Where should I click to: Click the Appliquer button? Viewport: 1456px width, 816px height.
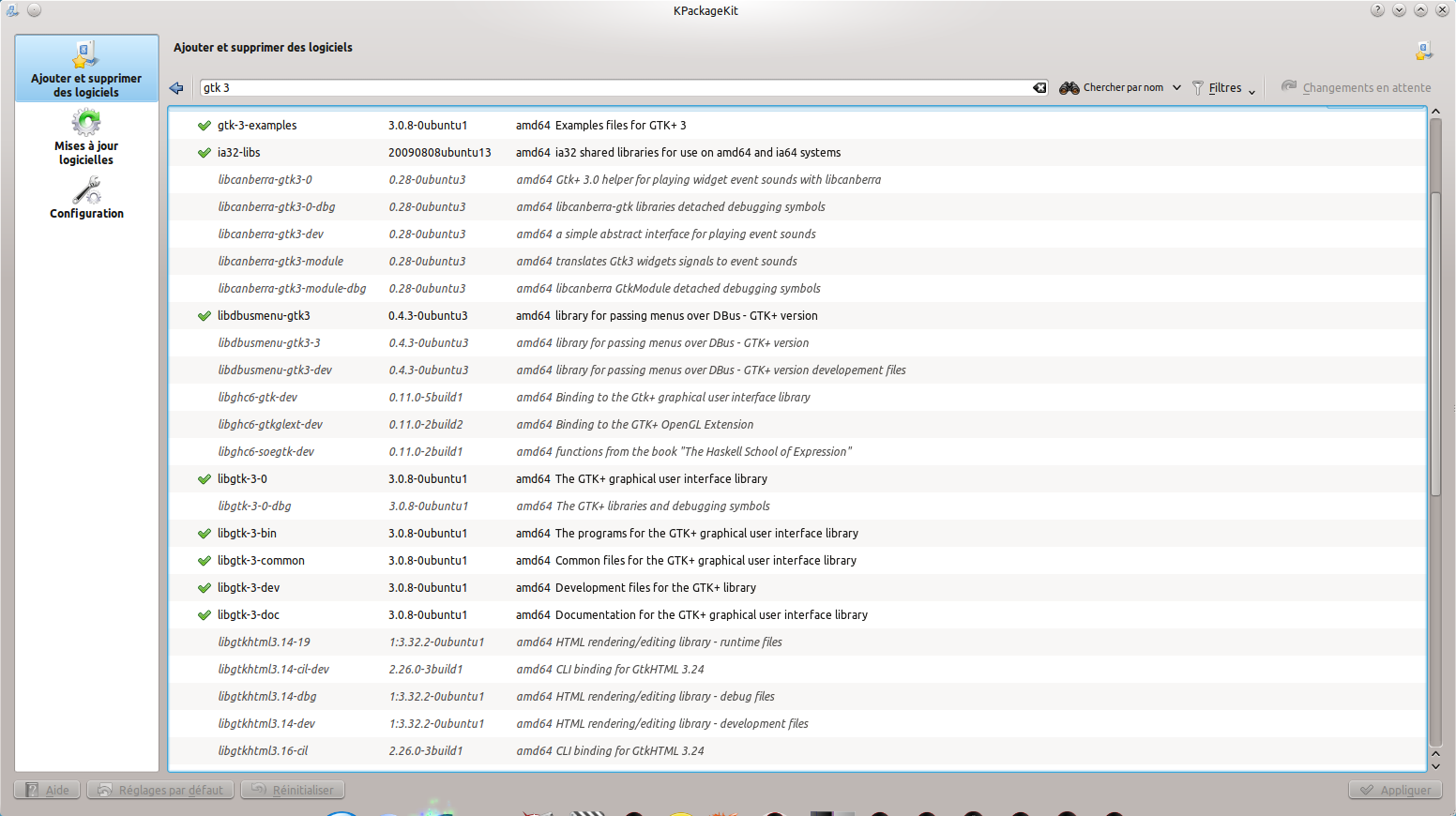tap(1395, 790)
